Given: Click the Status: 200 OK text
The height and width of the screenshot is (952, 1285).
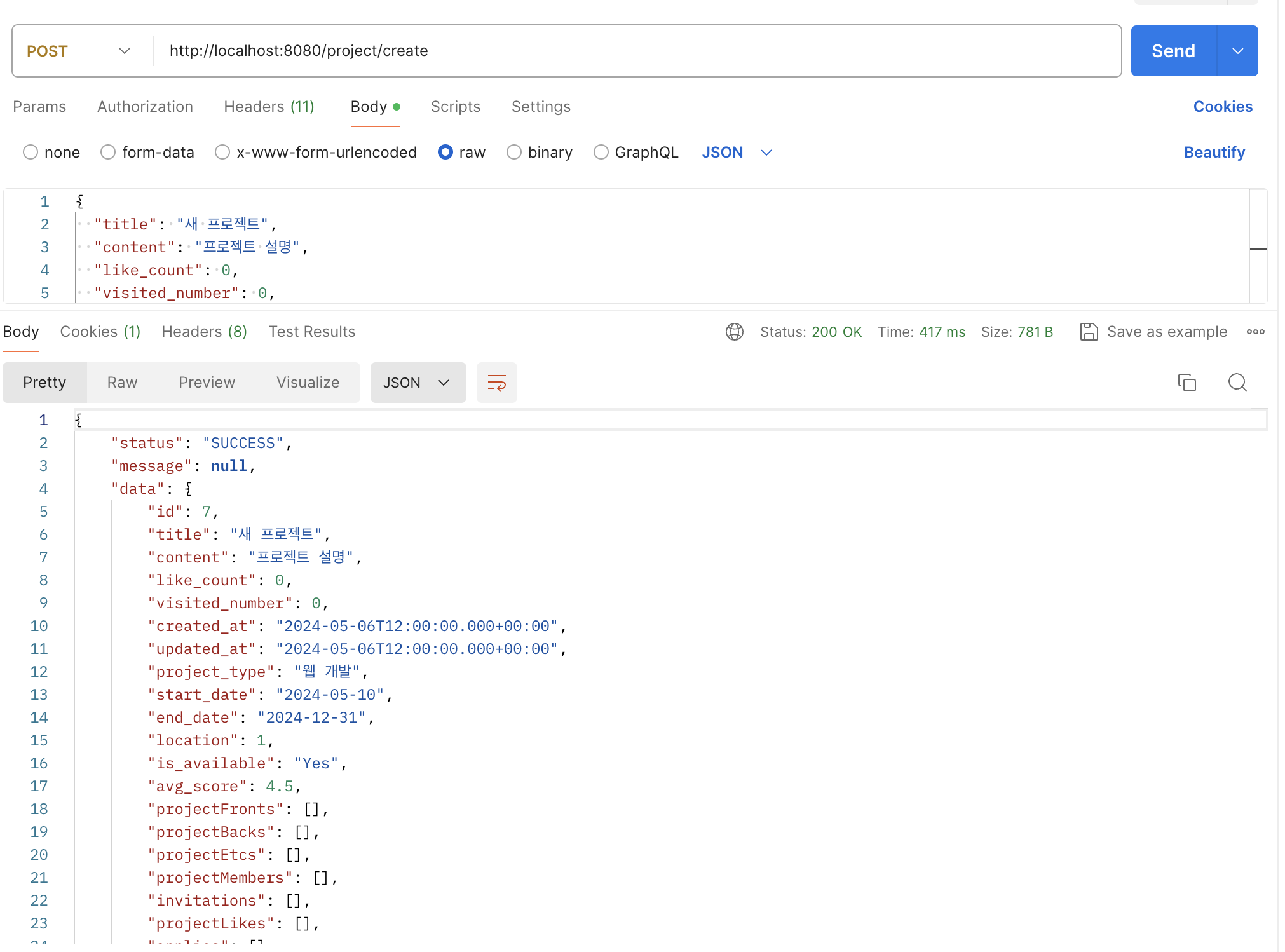Looking at the screenshot, I should point(811,332).
